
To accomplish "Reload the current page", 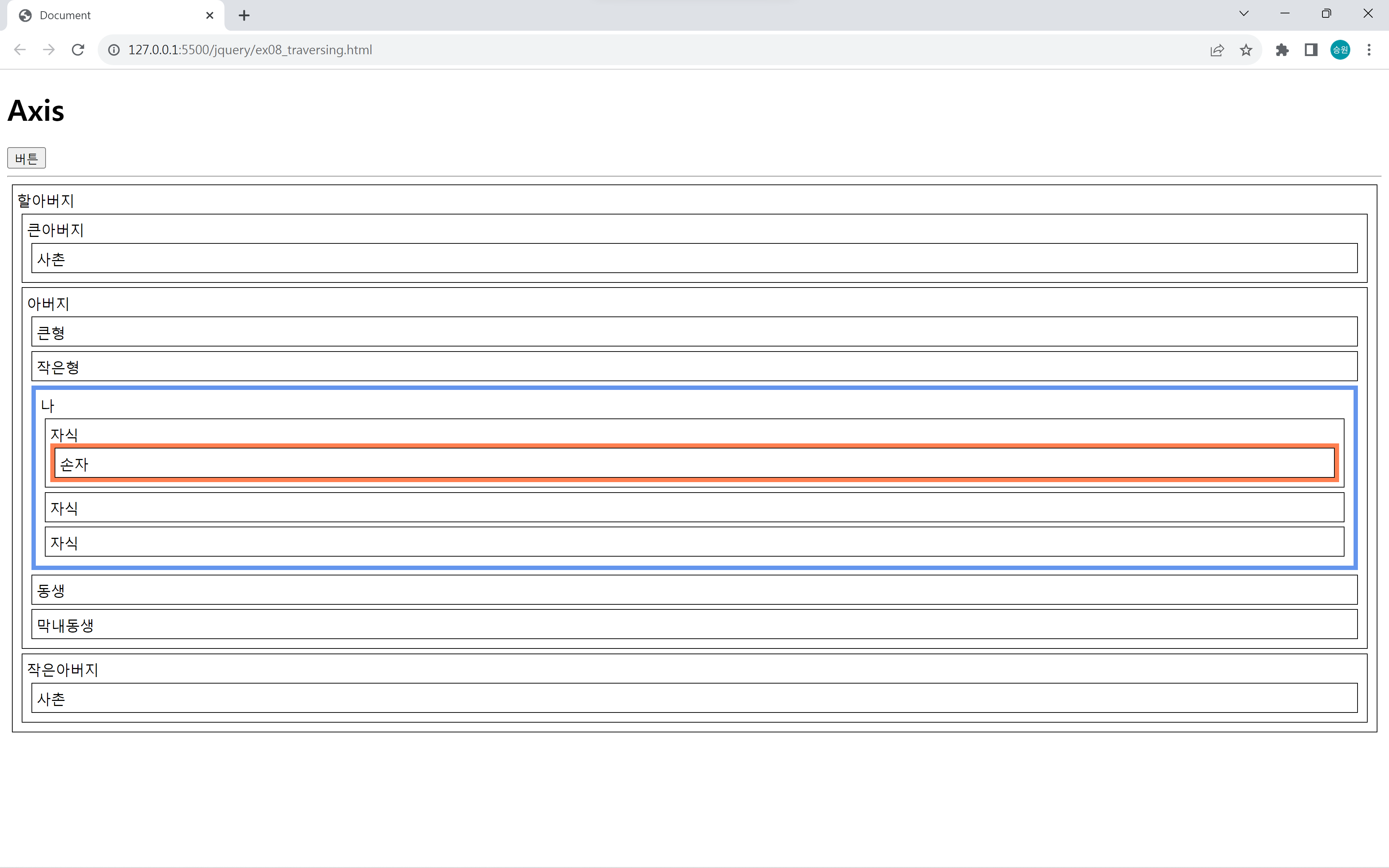I will pyautogui.click(x=78, y=50).
